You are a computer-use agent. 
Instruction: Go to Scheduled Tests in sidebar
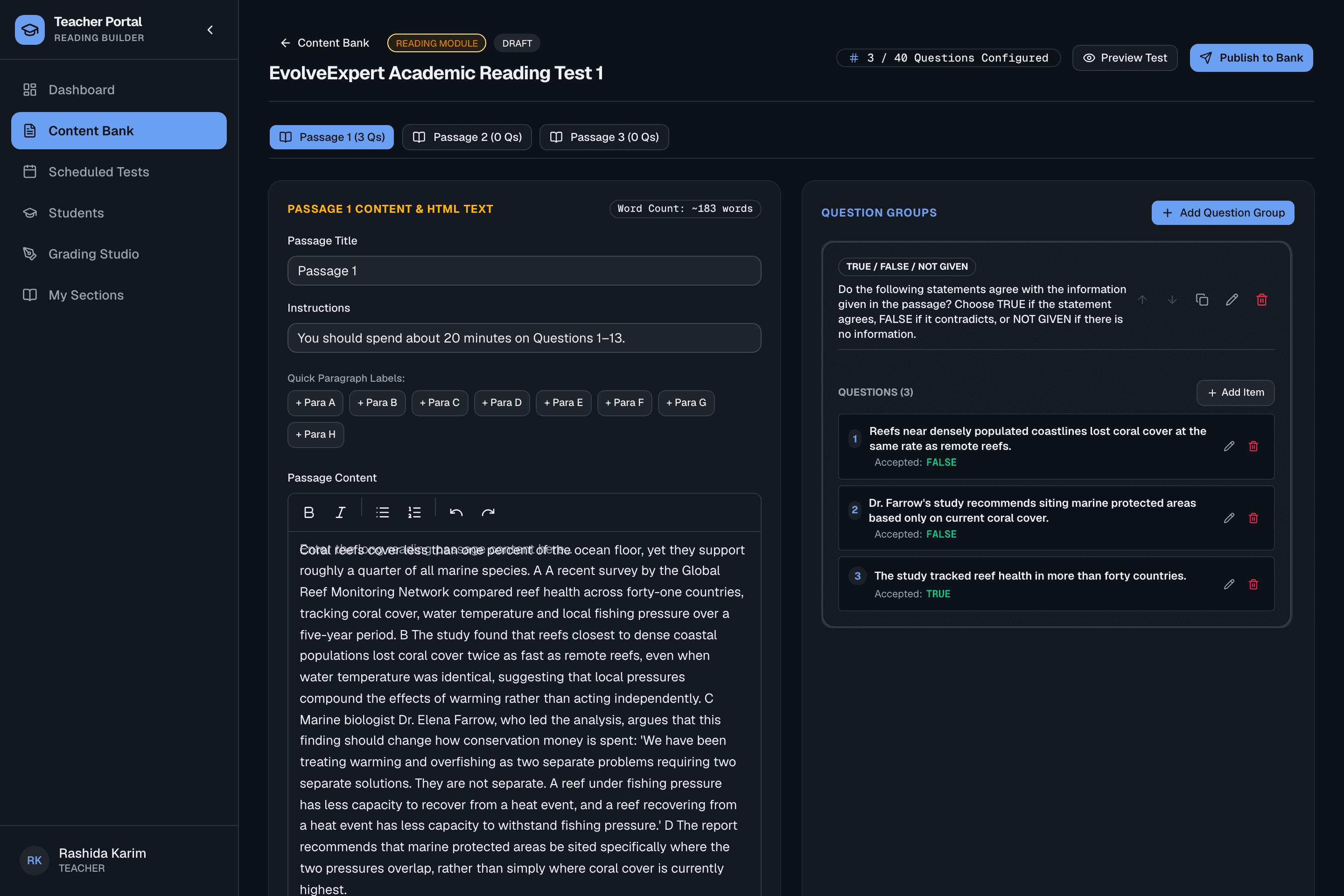click(119, 172)
